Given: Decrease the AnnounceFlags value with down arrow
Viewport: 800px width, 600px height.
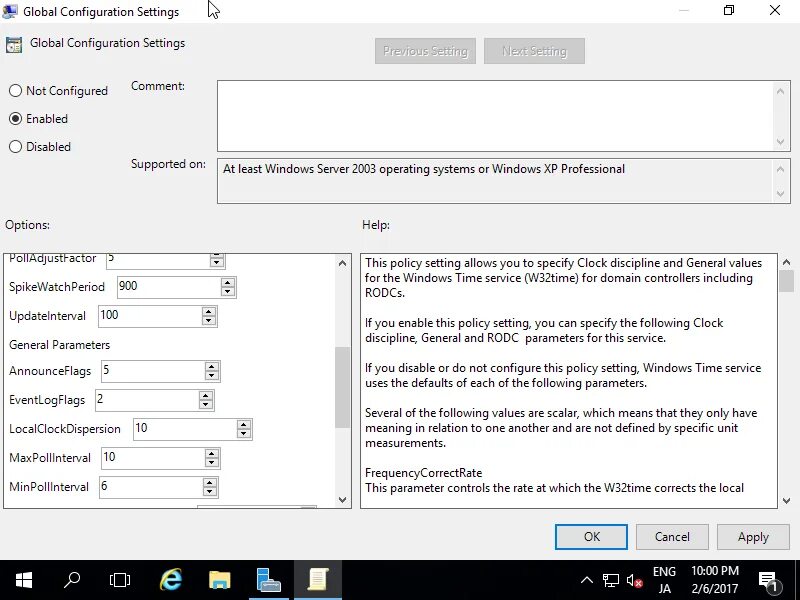Looking at the screenshot, I should pos(212,376).
